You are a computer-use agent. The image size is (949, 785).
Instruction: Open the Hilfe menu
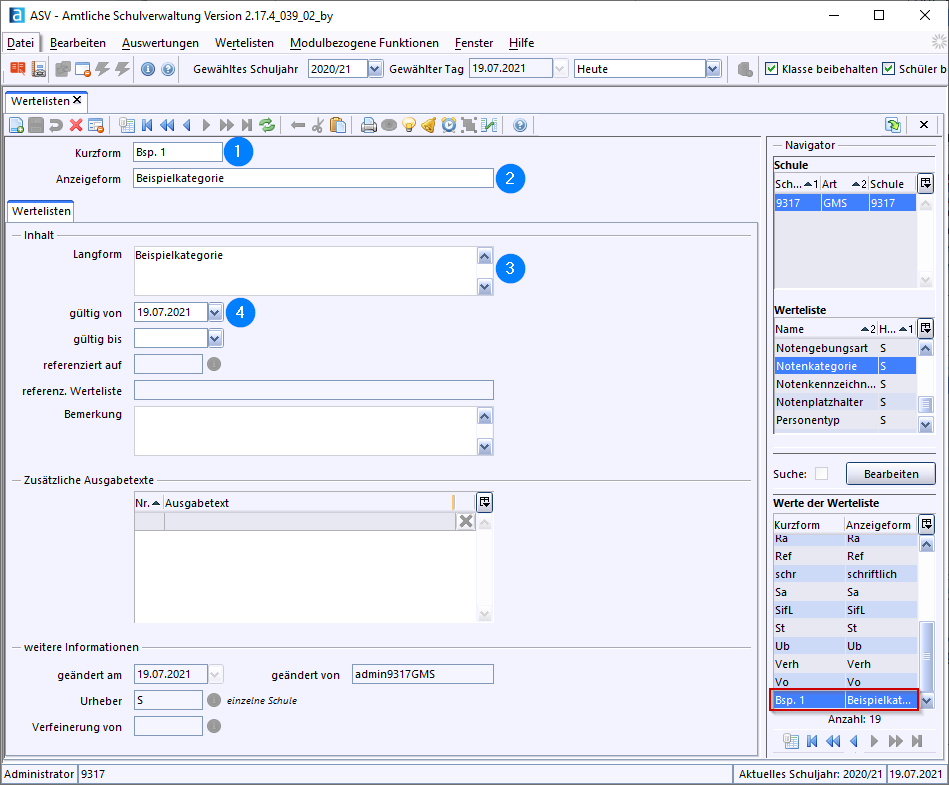point(521,43)
